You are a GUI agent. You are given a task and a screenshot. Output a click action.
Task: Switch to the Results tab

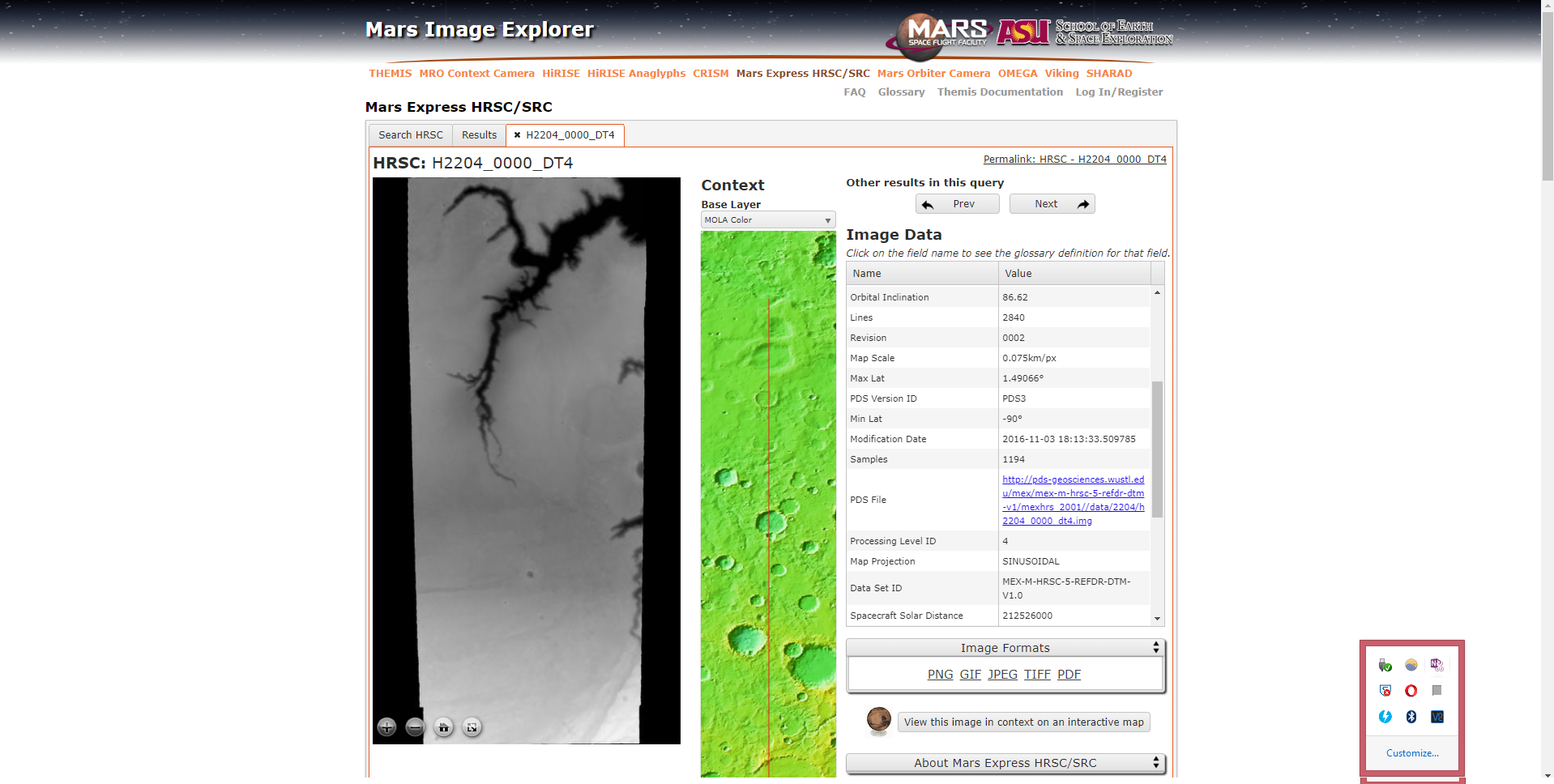tap(479, 135)
